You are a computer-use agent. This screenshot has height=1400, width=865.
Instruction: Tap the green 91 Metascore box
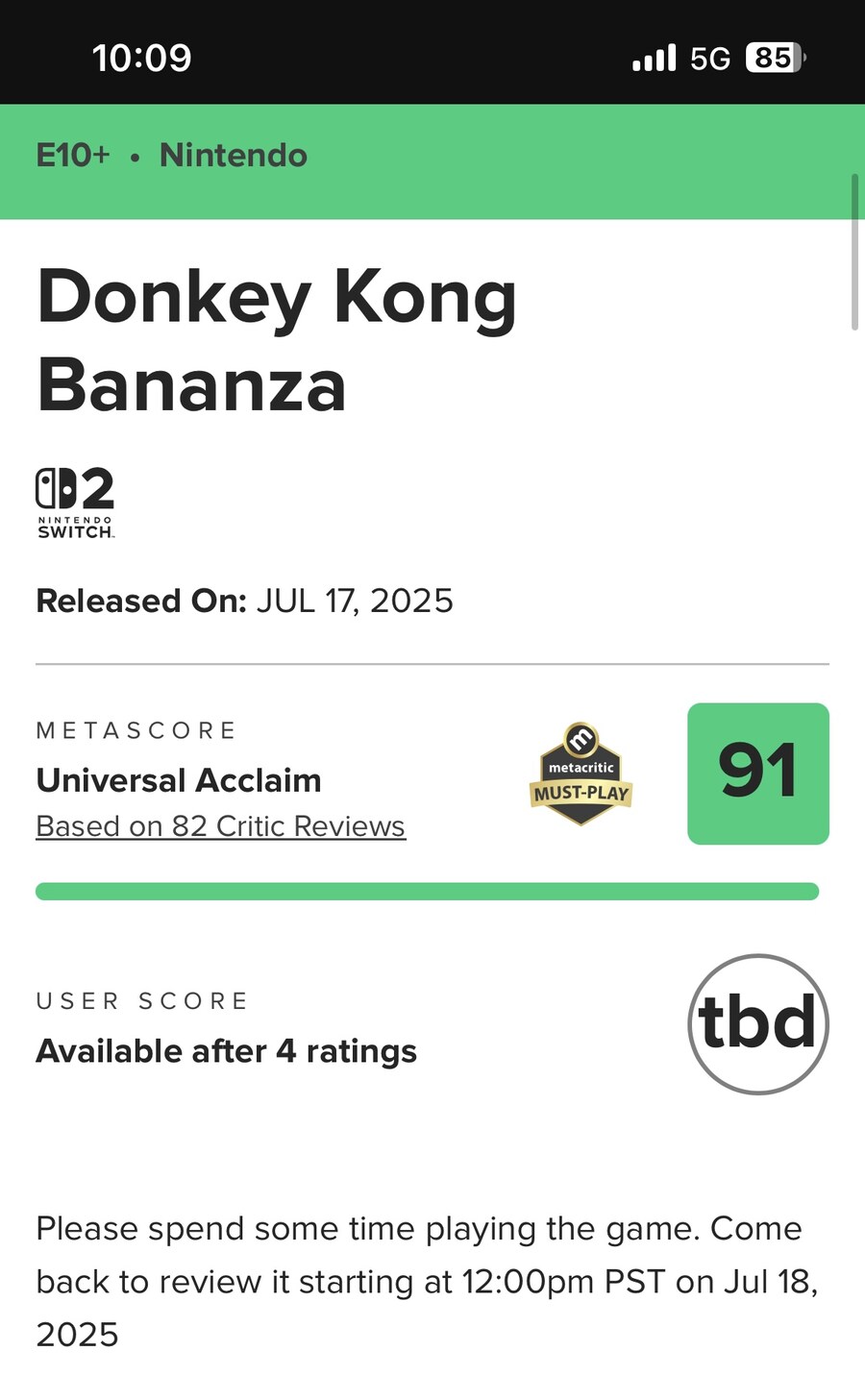[x=757, y=774]
